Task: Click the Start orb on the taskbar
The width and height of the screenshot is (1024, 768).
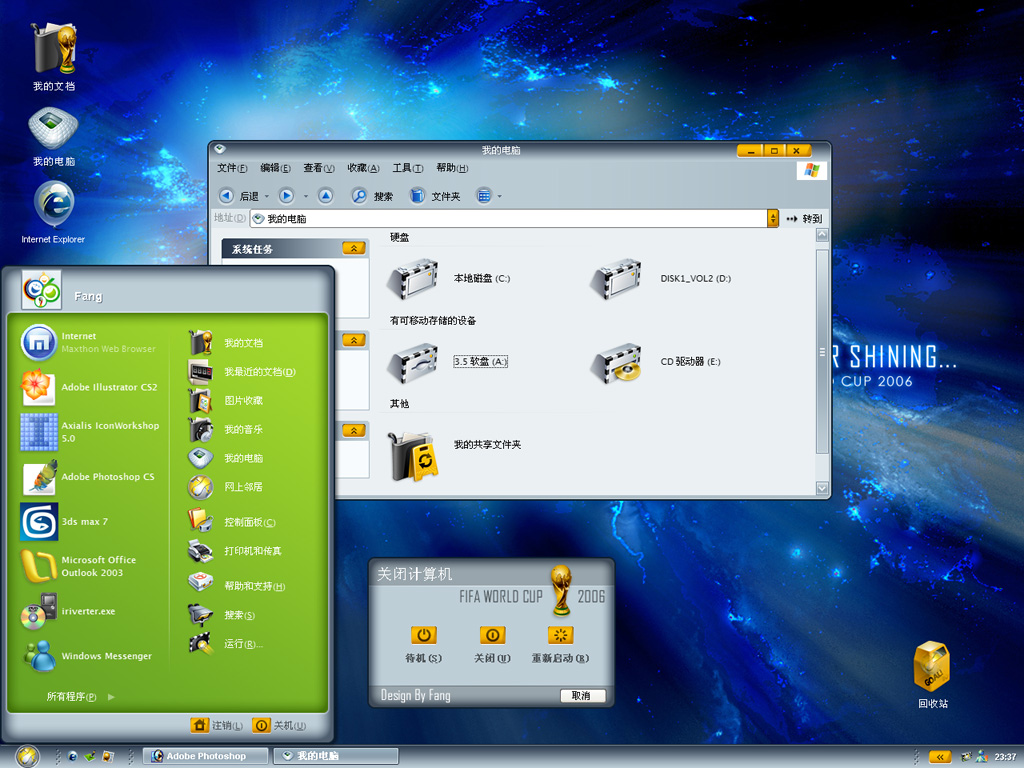Action: (x=27, y=756)
